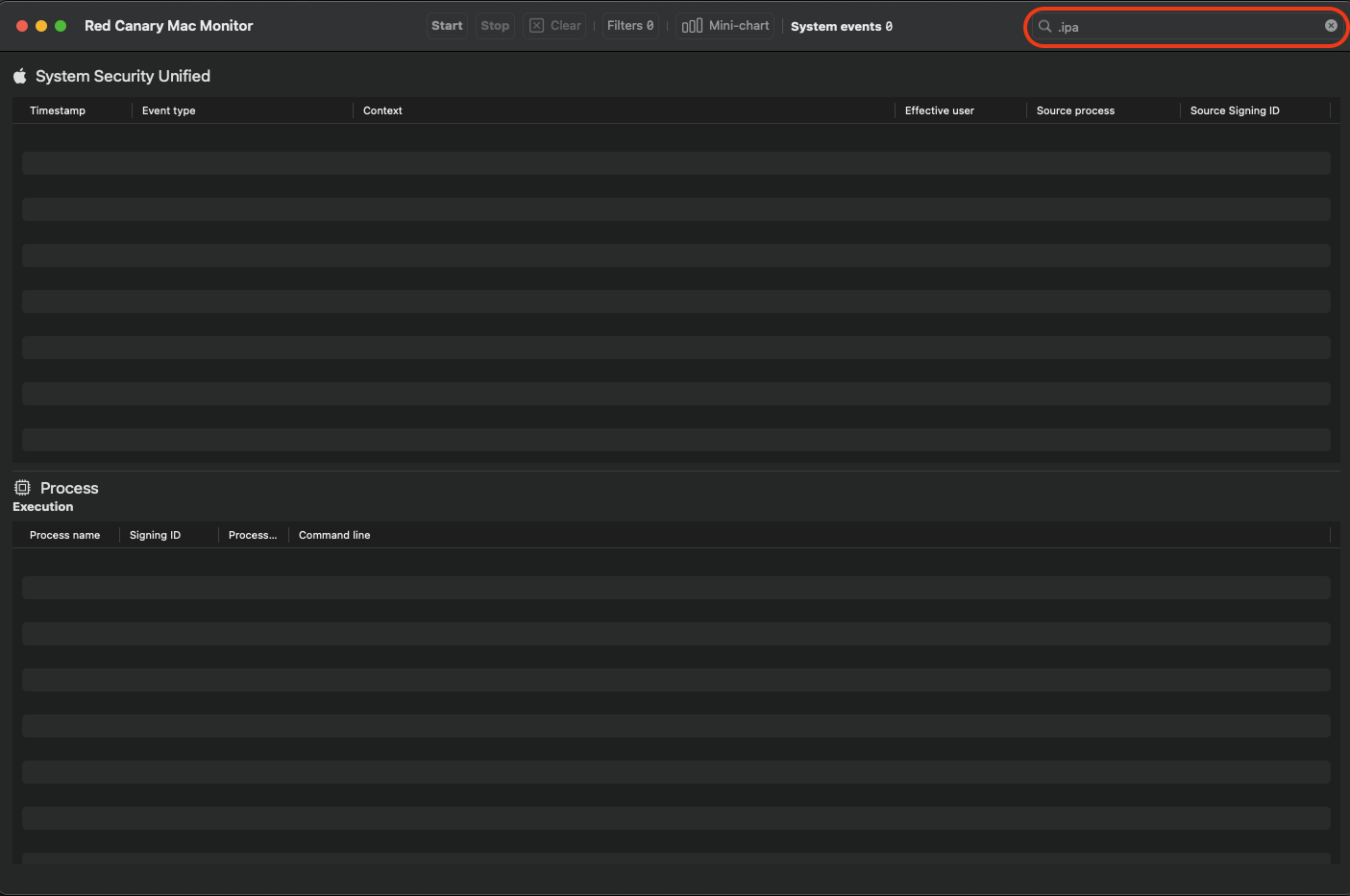1350x896 pixels.
Task: Click the Execution subheading
Action: point(43,507)
